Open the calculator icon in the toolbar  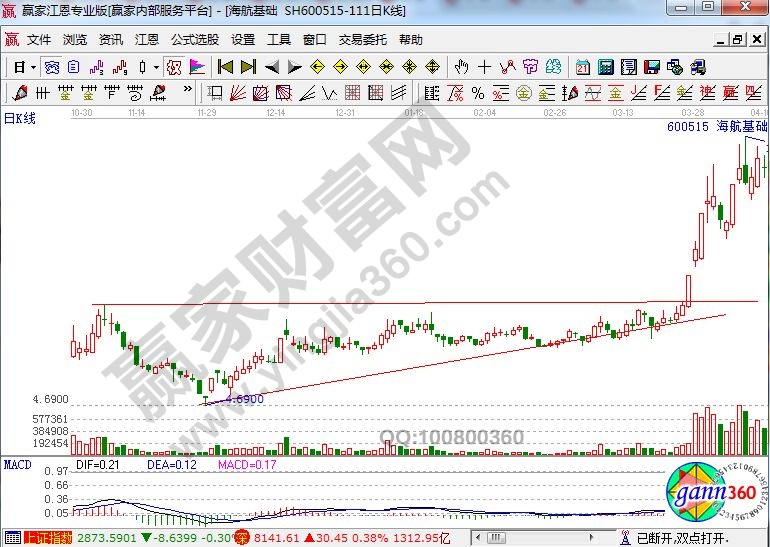click(605, 68)
